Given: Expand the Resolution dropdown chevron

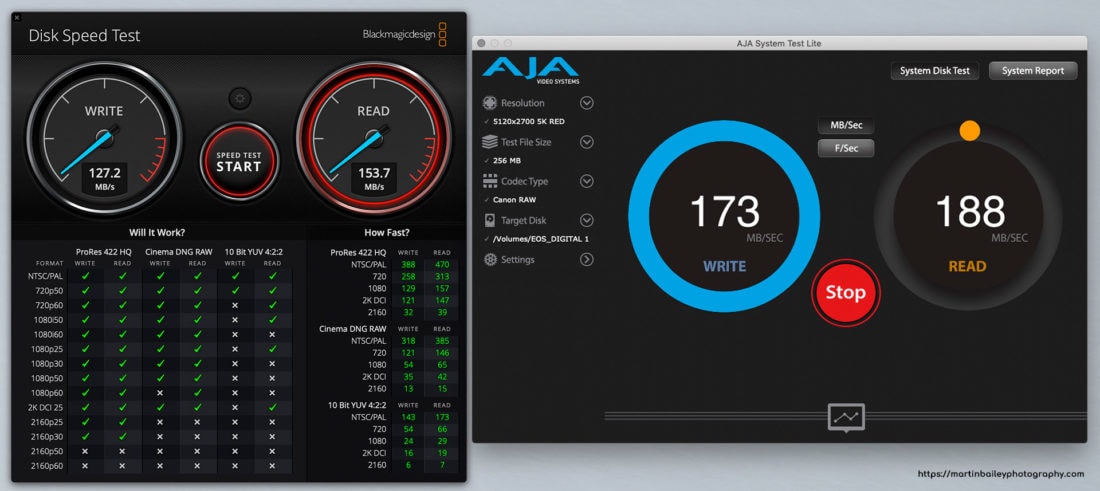Looking at the screenshot, I should click(587, 103).
